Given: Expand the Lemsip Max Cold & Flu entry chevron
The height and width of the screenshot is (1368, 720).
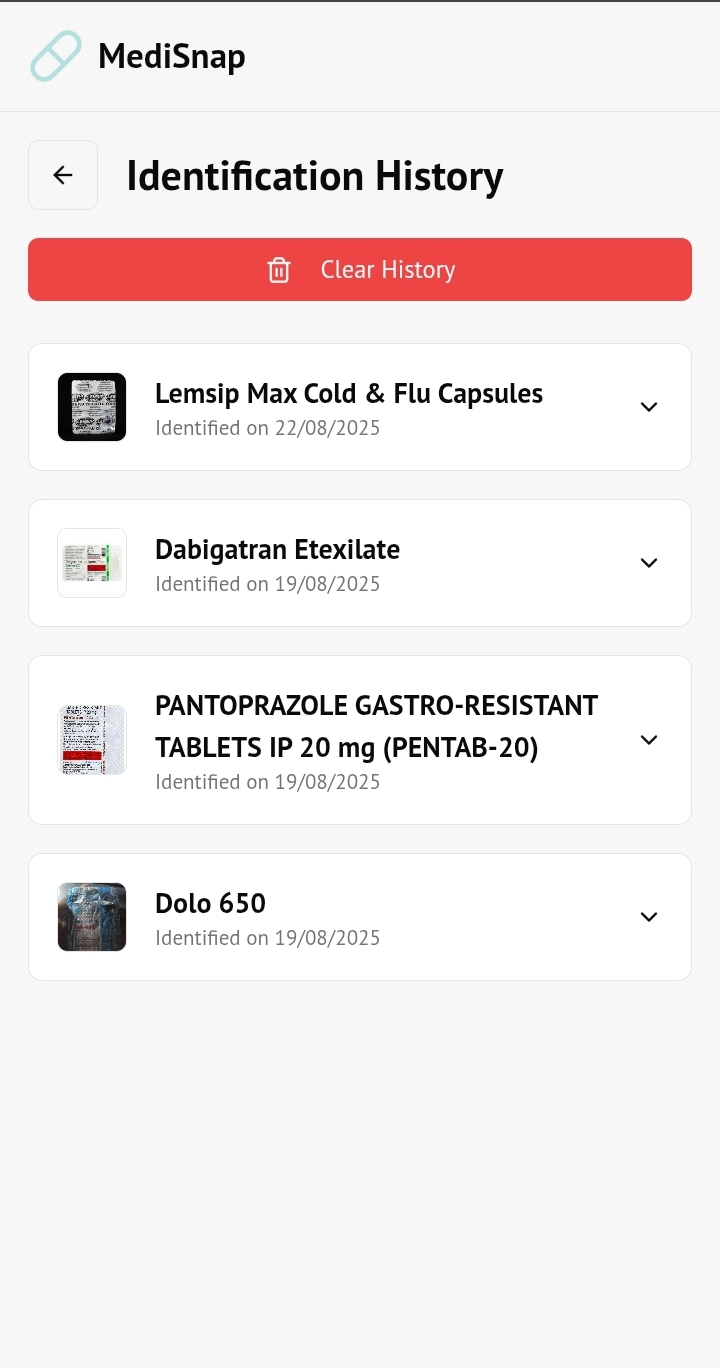Looking at the screenshot, I should 649,407.
